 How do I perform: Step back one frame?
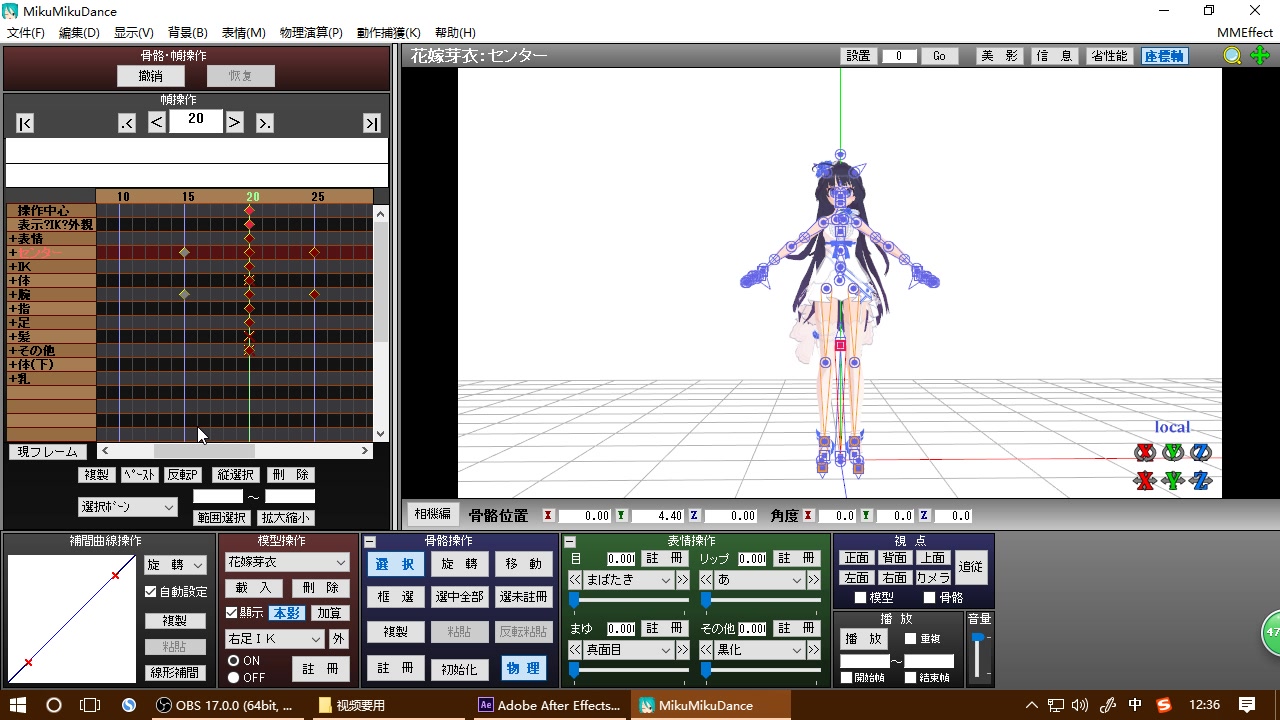point(157,122)
